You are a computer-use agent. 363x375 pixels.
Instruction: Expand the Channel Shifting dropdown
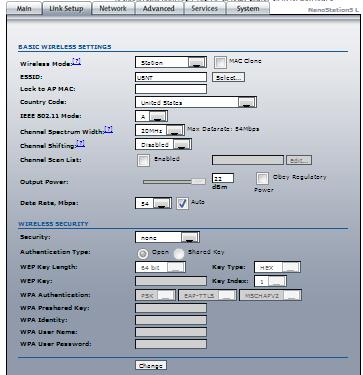163,144
